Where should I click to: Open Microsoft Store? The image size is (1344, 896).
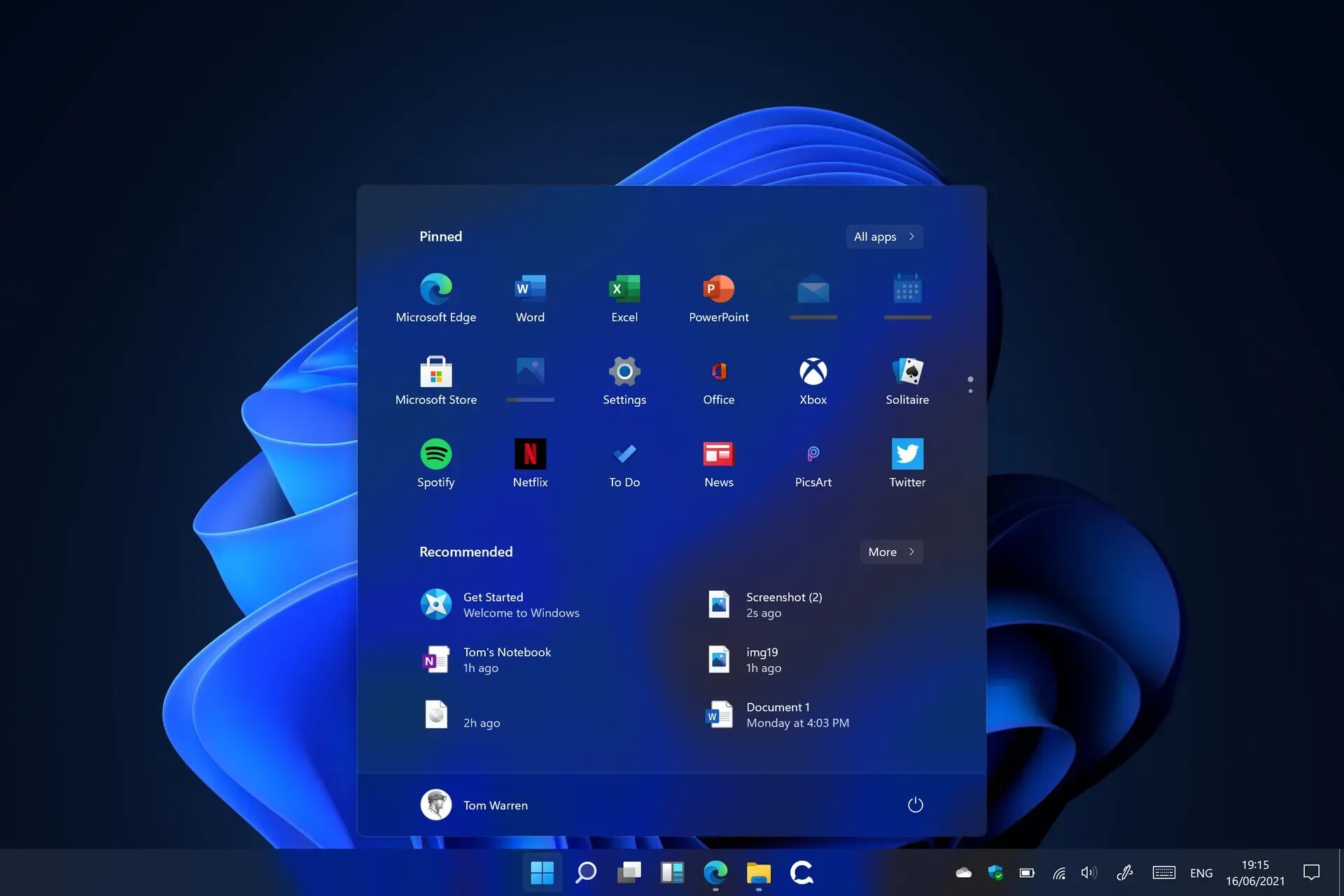pos(435,371)
